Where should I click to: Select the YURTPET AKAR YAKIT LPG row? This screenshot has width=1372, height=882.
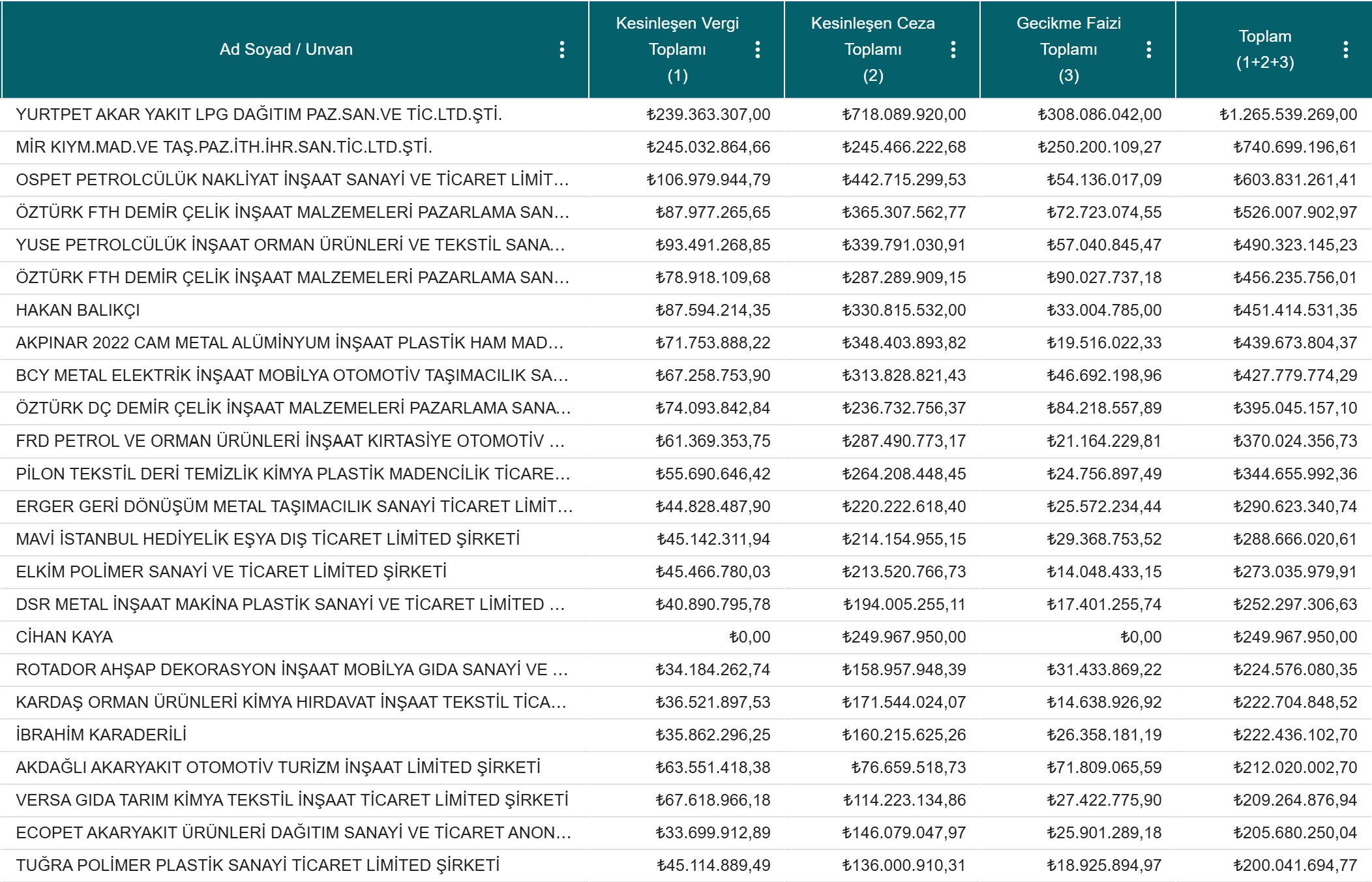tap(259, 115)
